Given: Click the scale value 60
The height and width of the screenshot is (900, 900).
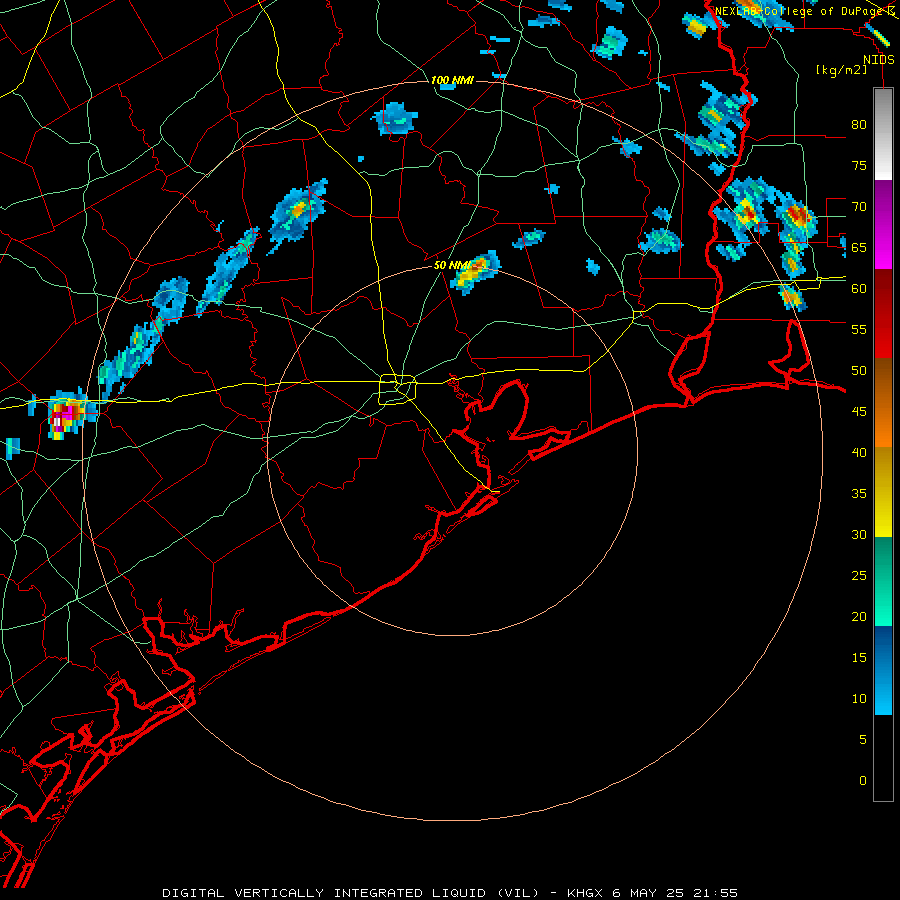Looking at the screenshot, I should [x=859, y=289].
